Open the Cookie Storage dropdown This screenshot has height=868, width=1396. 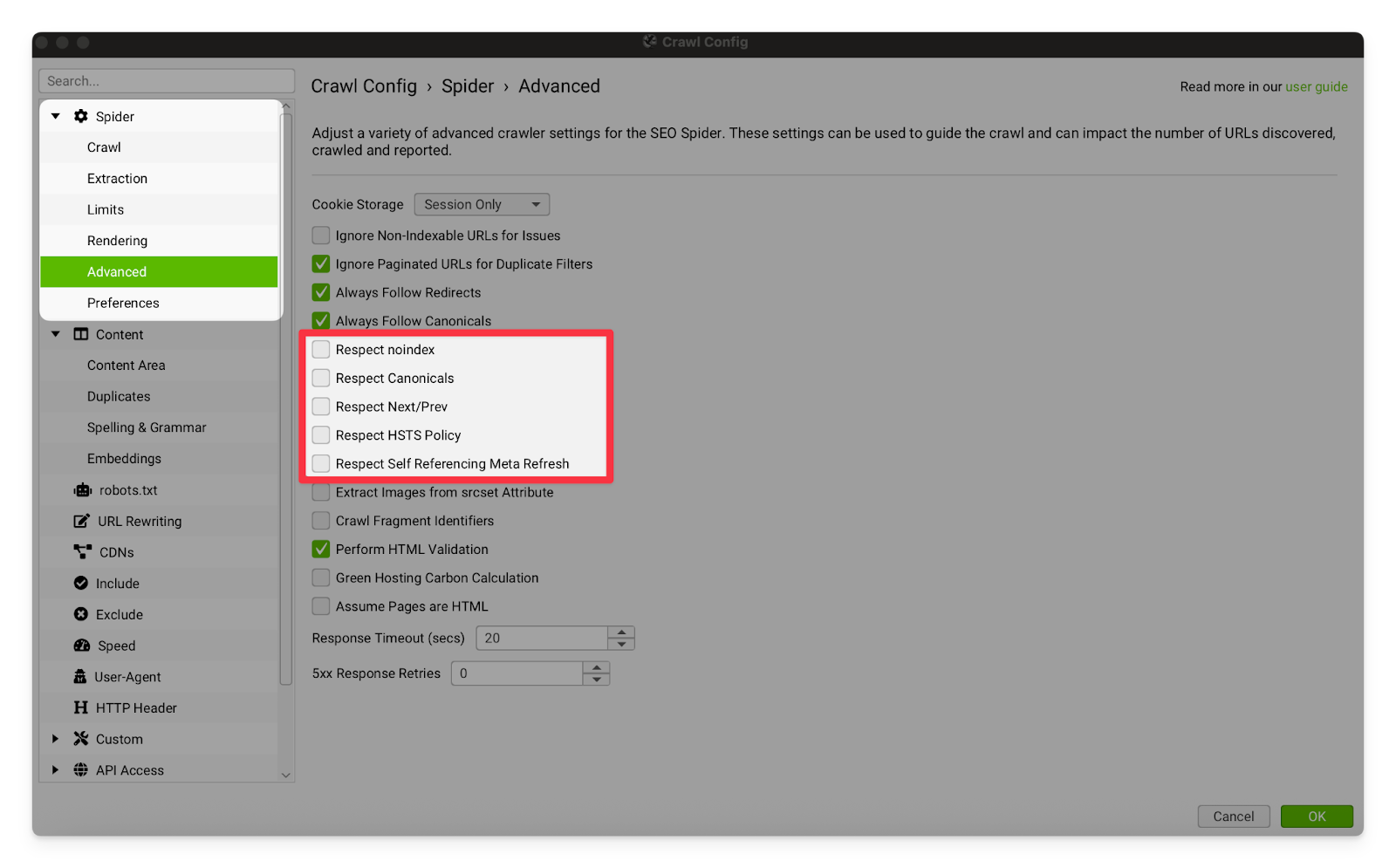click(x=481, y=204)
